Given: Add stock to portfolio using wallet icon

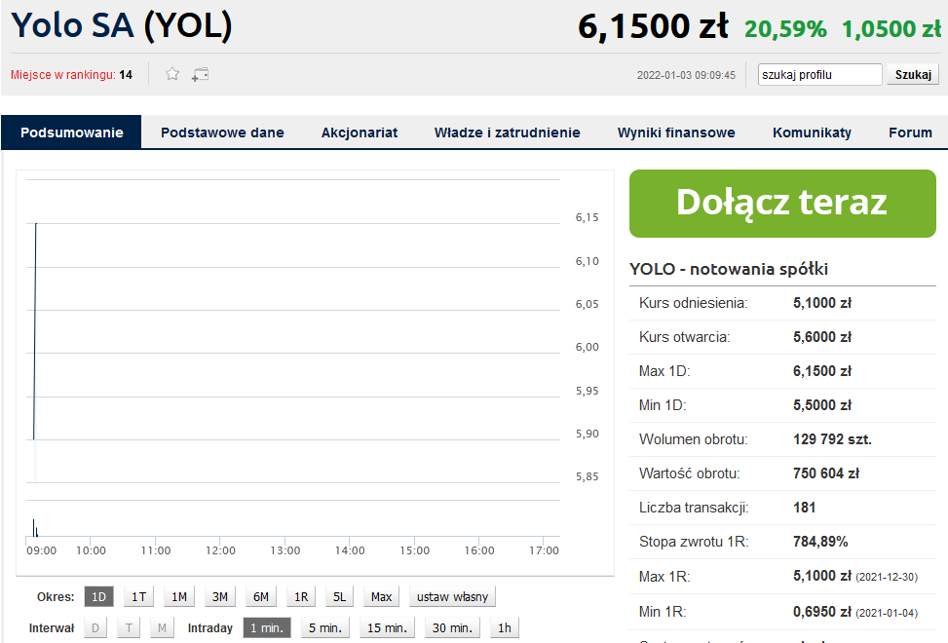Looking at the screenshot, I should 200,74.
